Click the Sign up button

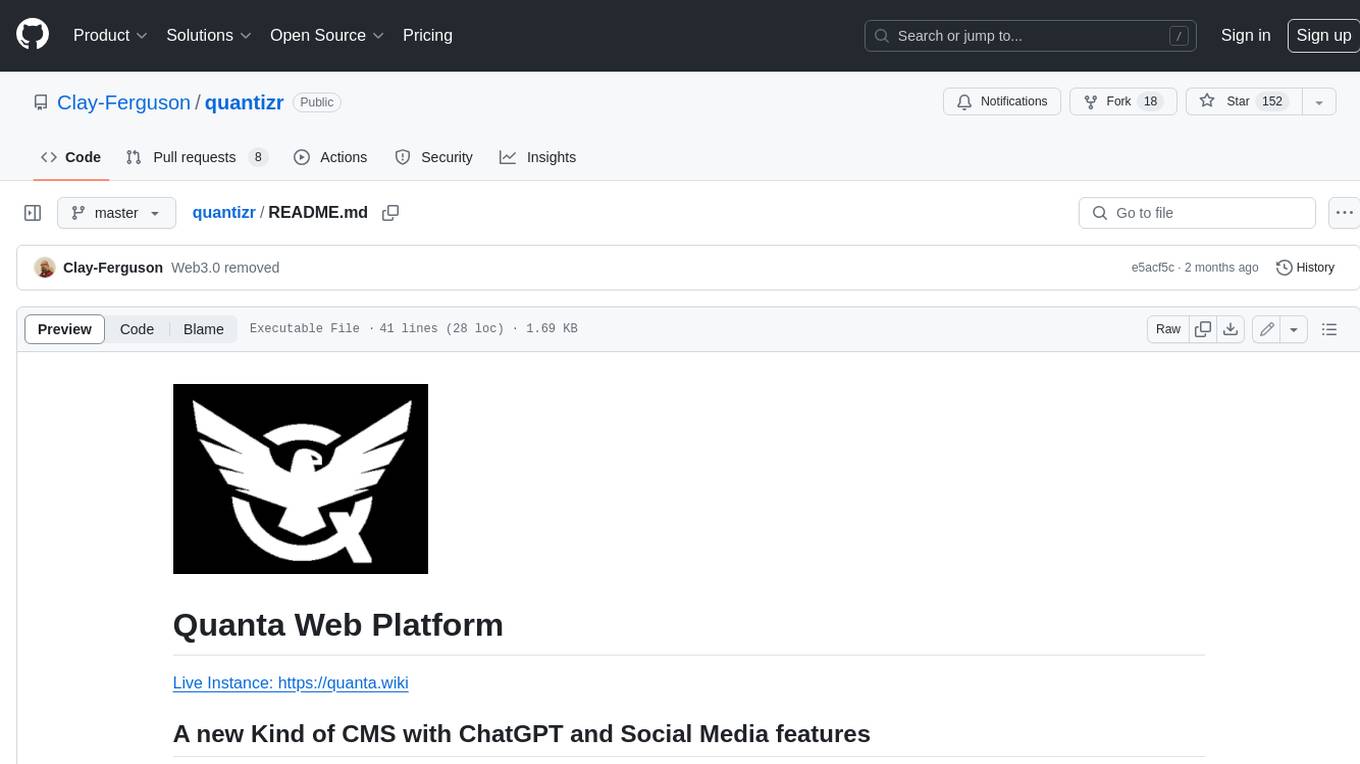1323,35
